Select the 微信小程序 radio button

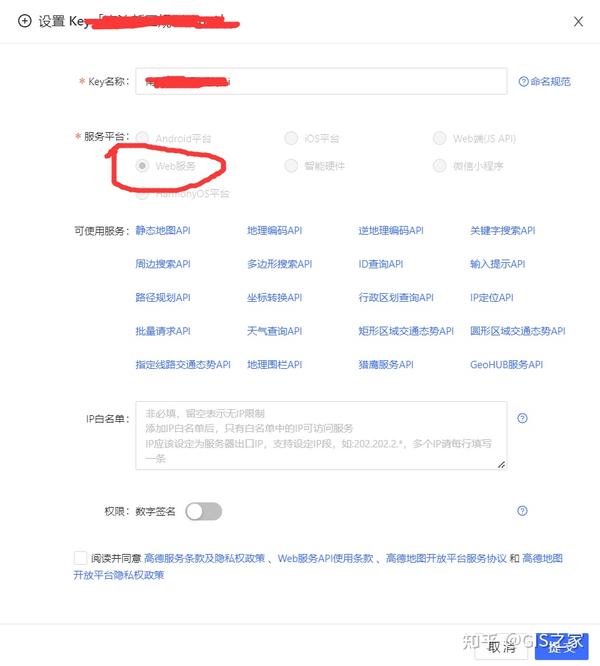click(439, 166)
